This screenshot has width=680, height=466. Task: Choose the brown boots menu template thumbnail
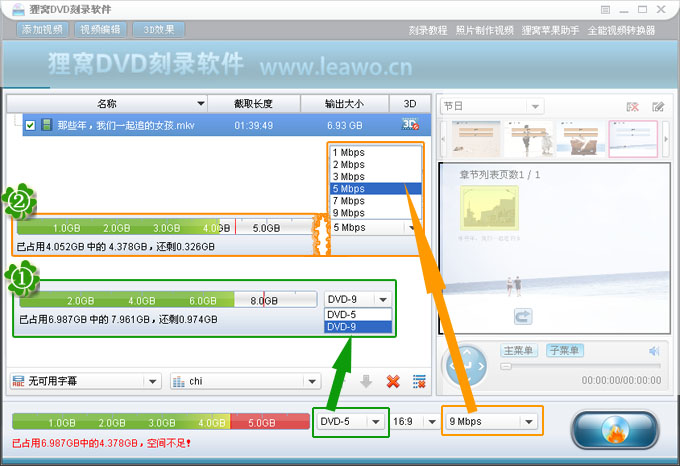580,139
